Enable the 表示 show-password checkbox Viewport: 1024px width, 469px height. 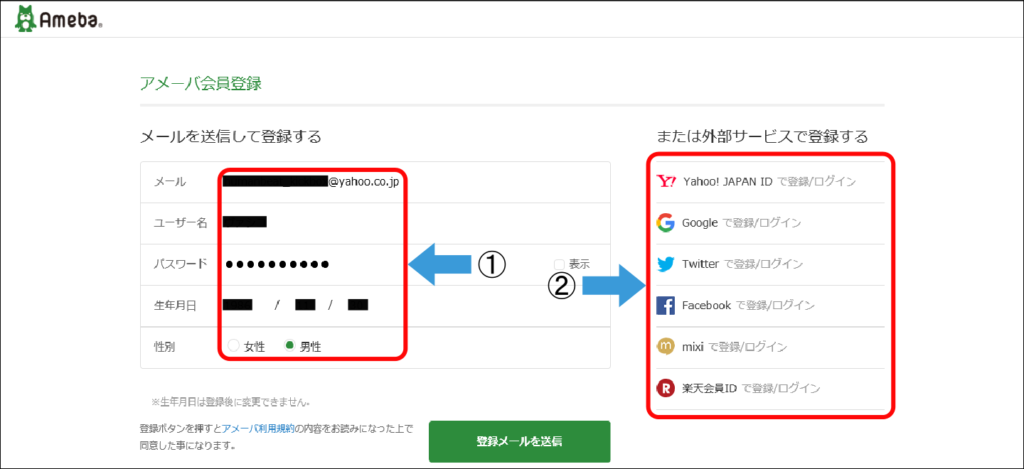[559, 264]
